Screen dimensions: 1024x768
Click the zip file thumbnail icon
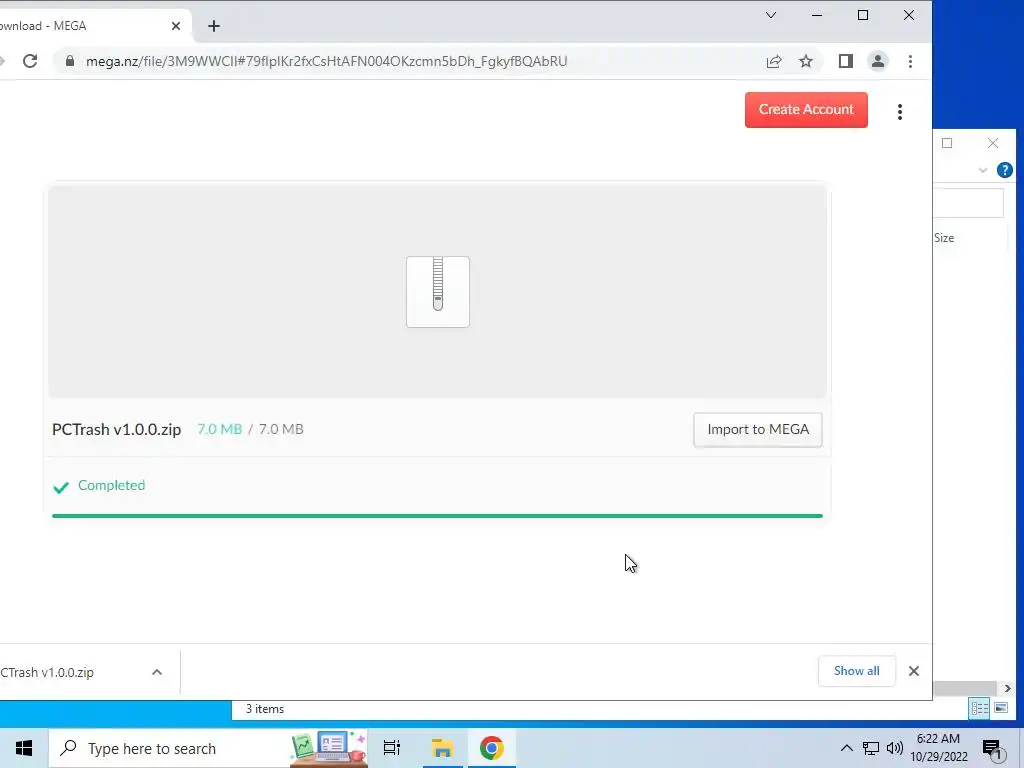[x=438, y=292]
